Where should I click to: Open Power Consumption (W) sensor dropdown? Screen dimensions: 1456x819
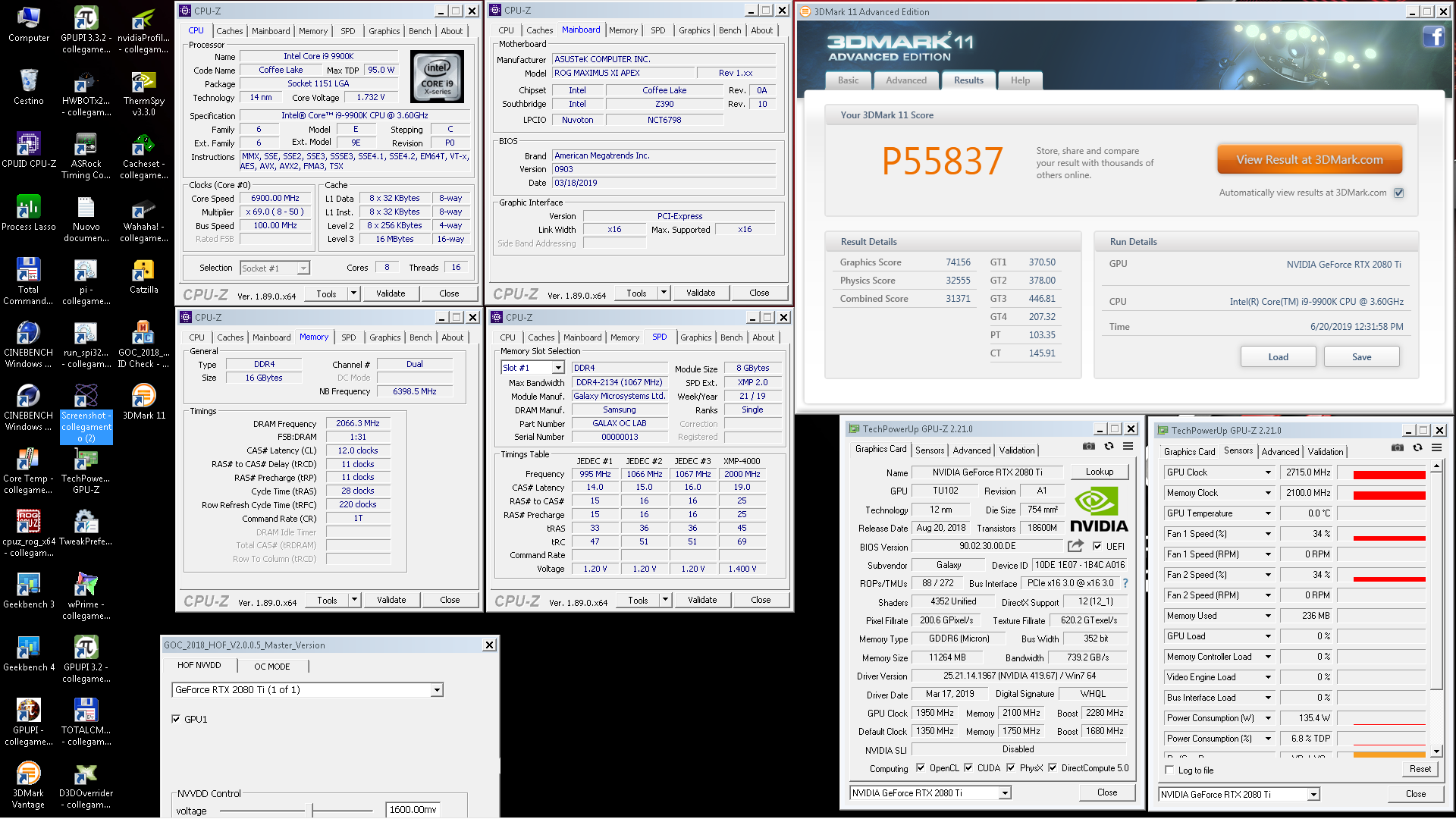coord(1268,718)
